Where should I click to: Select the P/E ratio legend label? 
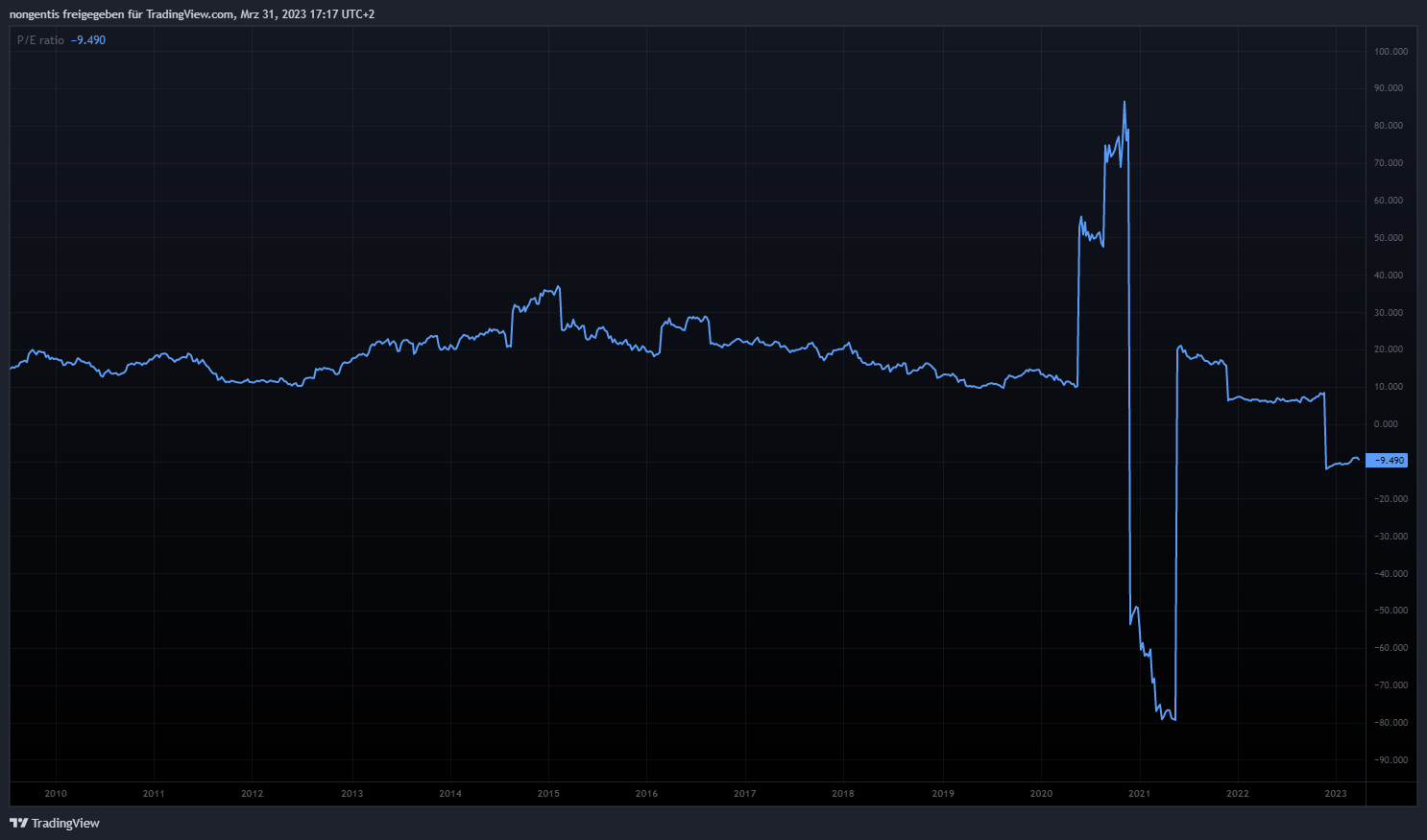pyautogui.click(x=40, y=40)
